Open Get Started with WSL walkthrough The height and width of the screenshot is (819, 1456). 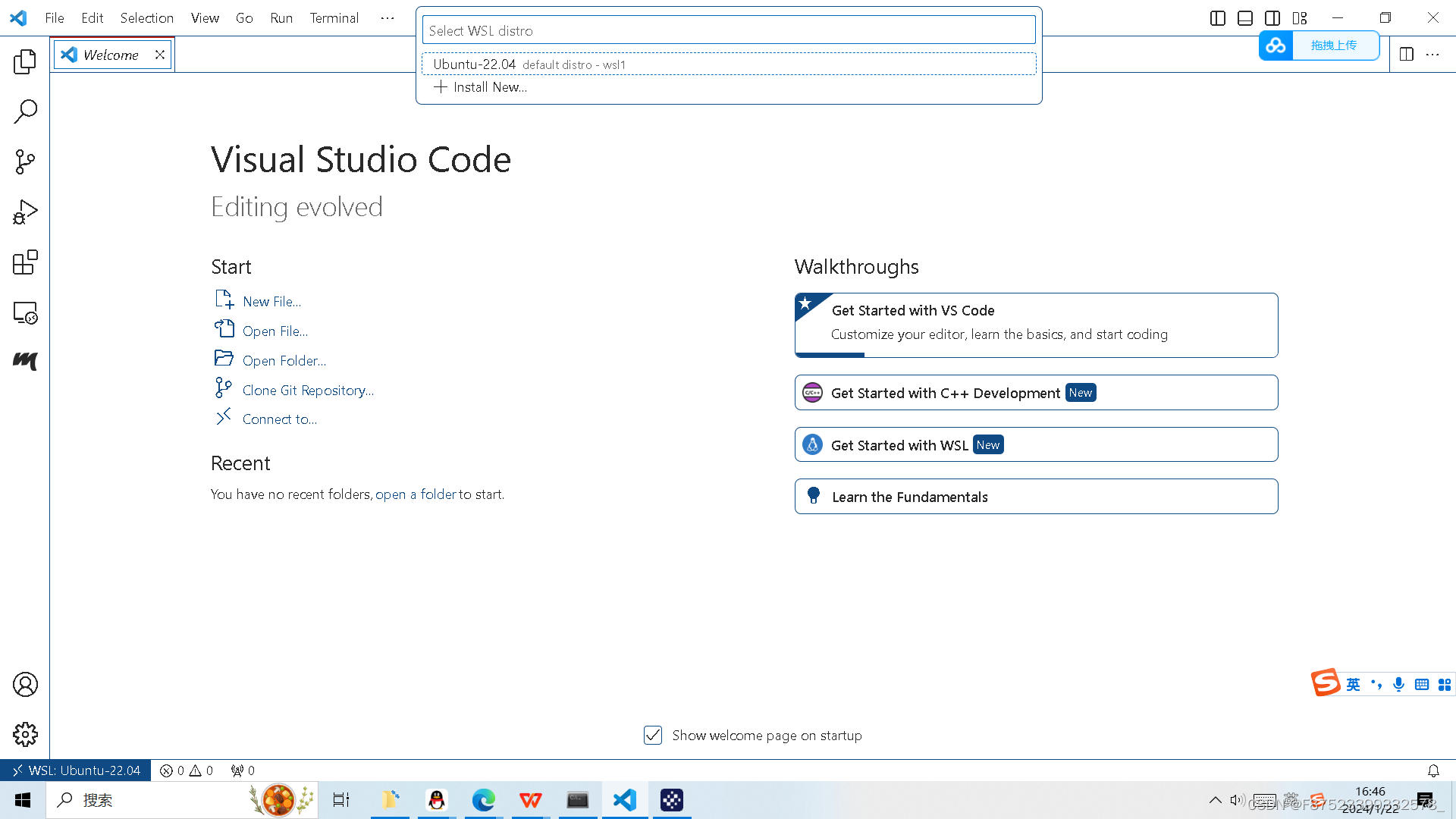(x=1036, y=444)
